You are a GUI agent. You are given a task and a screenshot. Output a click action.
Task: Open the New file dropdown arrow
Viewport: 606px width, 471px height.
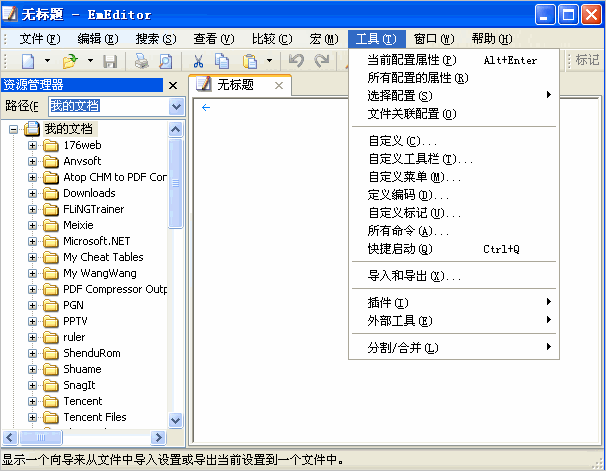point(47,61)
